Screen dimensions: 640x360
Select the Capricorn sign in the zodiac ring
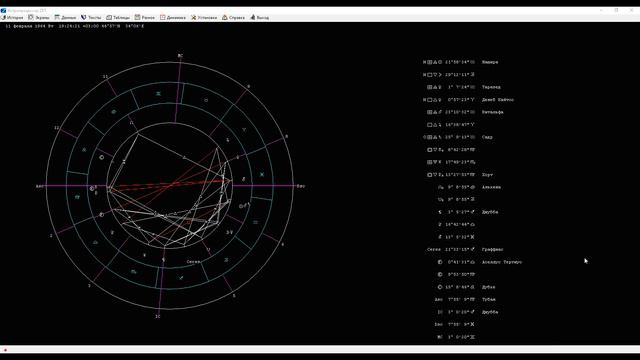click(226, 260)
